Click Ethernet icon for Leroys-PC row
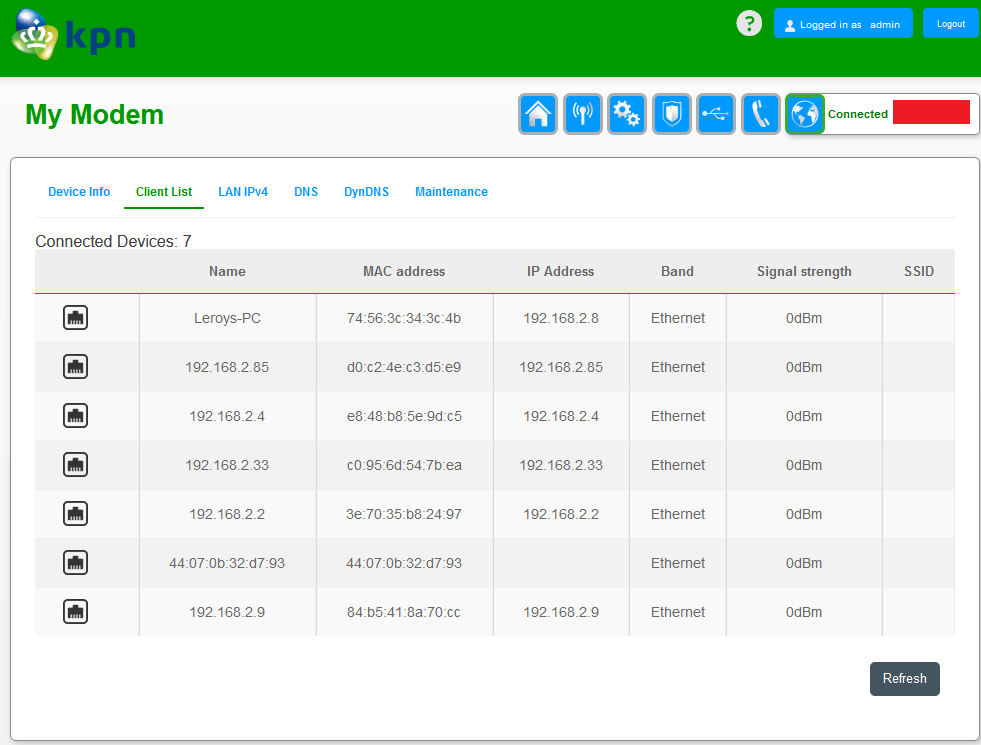Screen dimensions: 981x745 tap(76, 318)
